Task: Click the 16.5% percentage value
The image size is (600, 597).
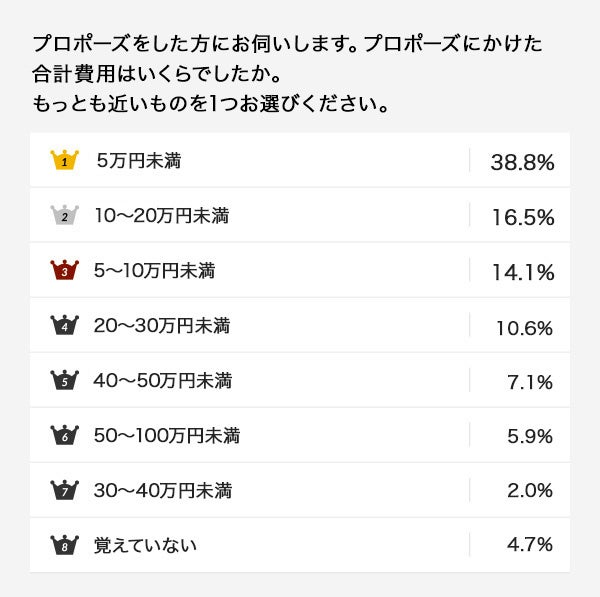Action: (522, 216)
